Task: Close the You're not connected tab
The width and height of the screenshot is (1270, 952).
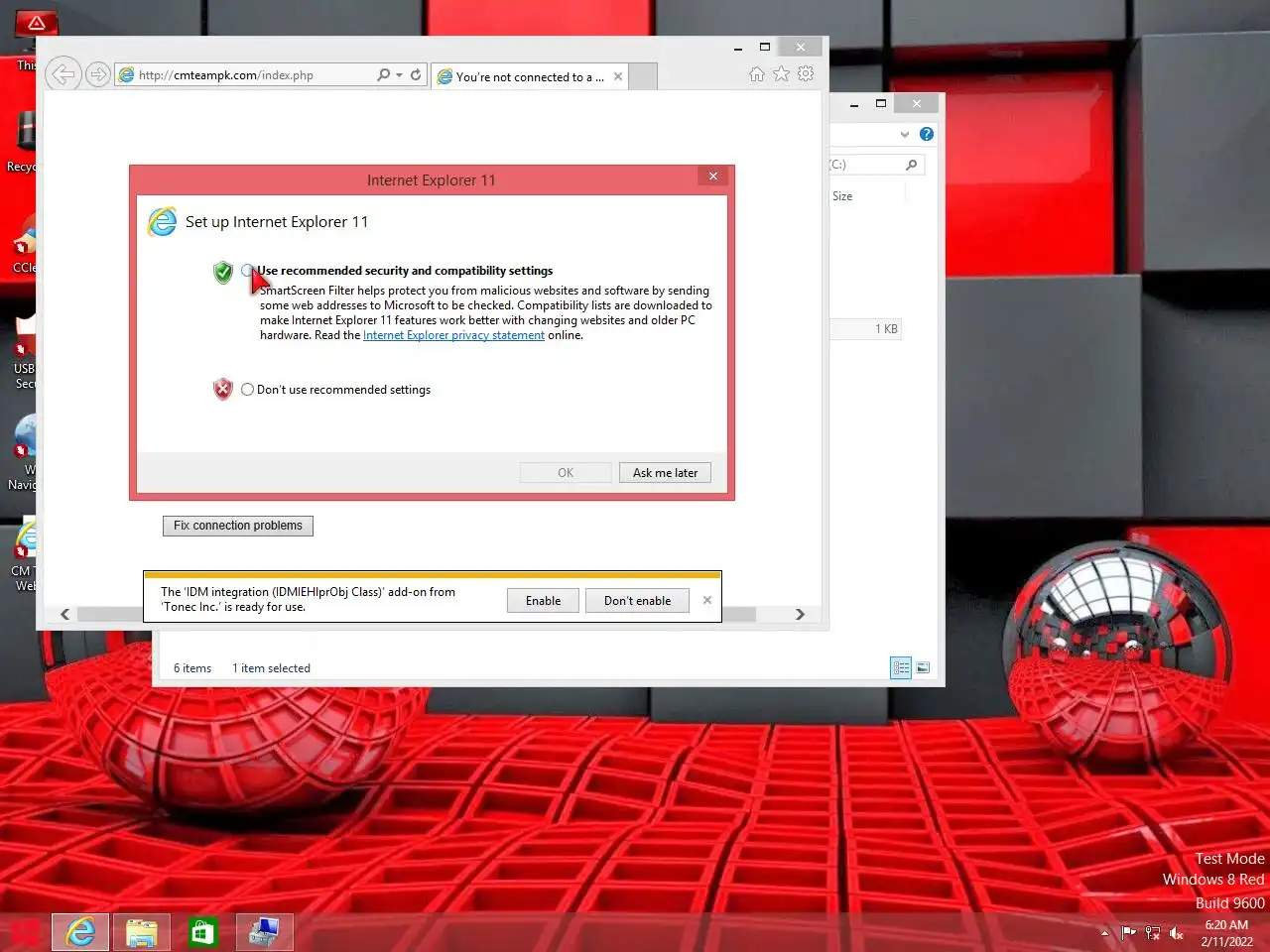Action: tap(618, 76)
